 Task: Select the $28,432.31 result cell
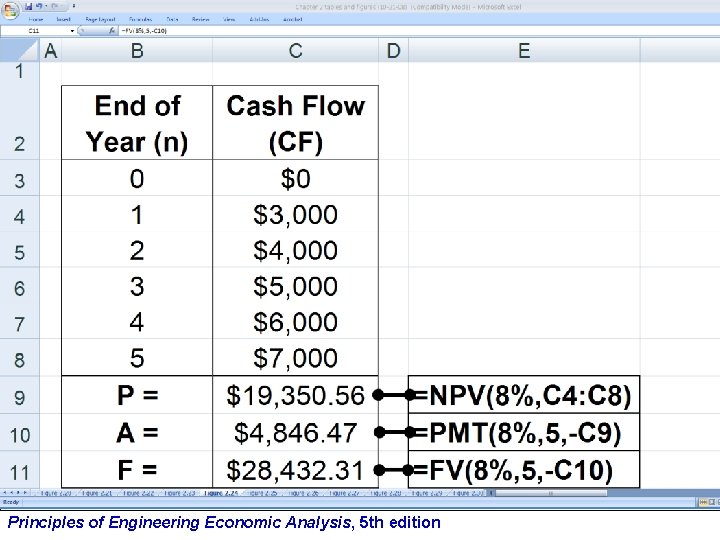click(x=295, y=470)
